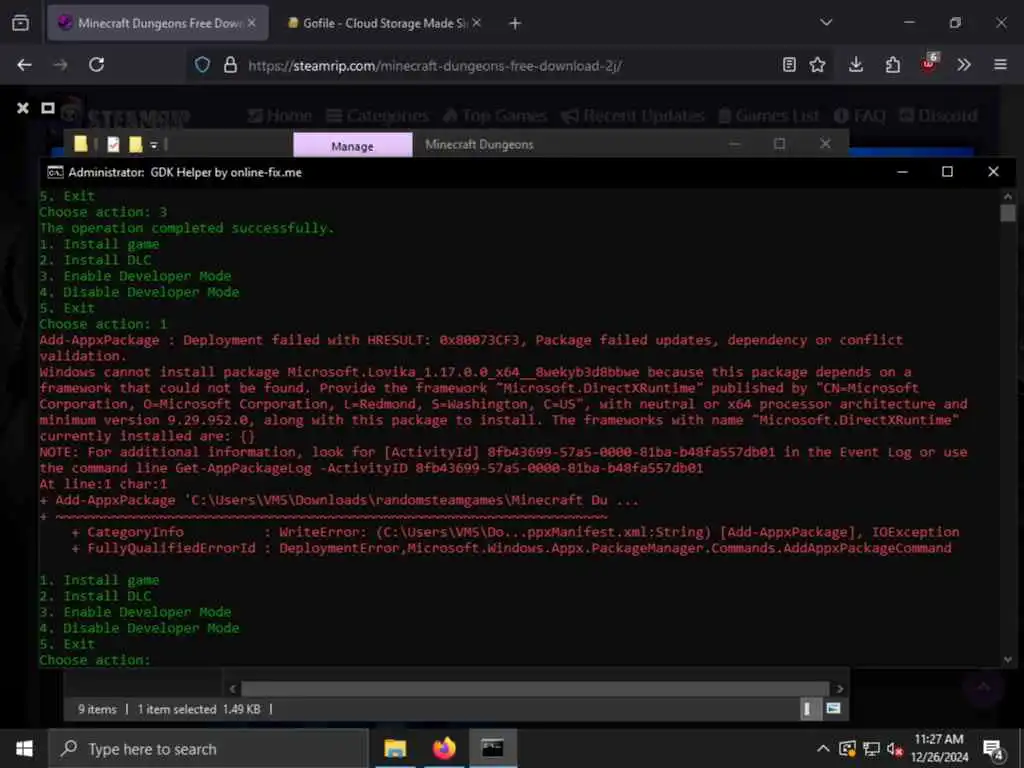Close the Minecraft Dungeons Free Download tab
This screenshot has height=768, width=1024.
coord(251,23)
